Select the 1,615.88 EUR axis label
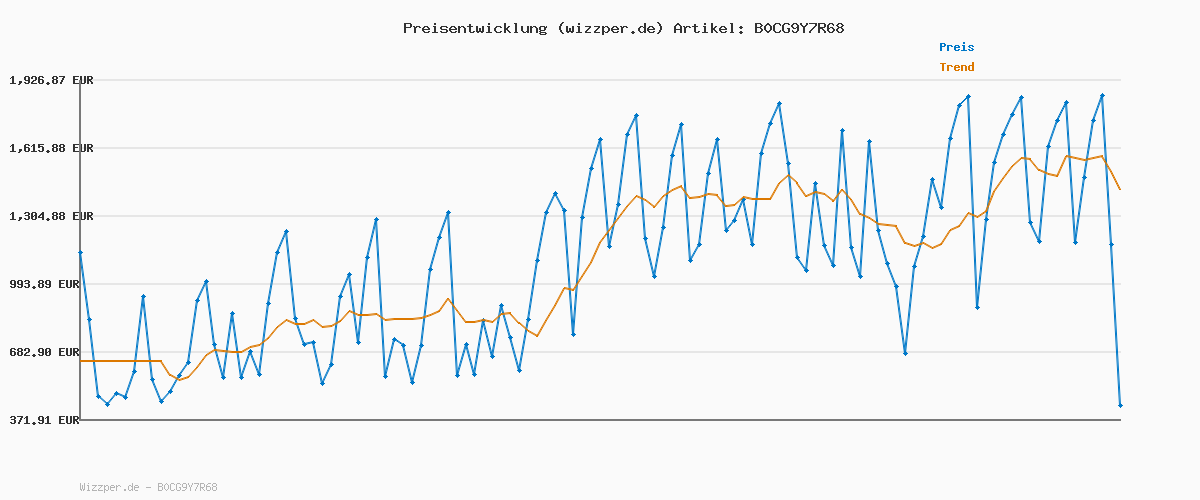The width and height of the screenshot is (1200, 500). point(51,148)
